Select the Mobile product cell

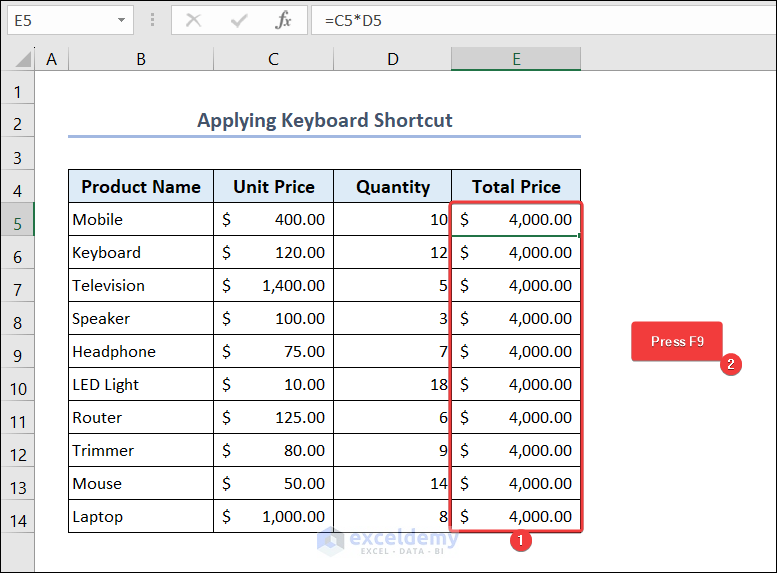pyautogui.click(x=141, y=220)
